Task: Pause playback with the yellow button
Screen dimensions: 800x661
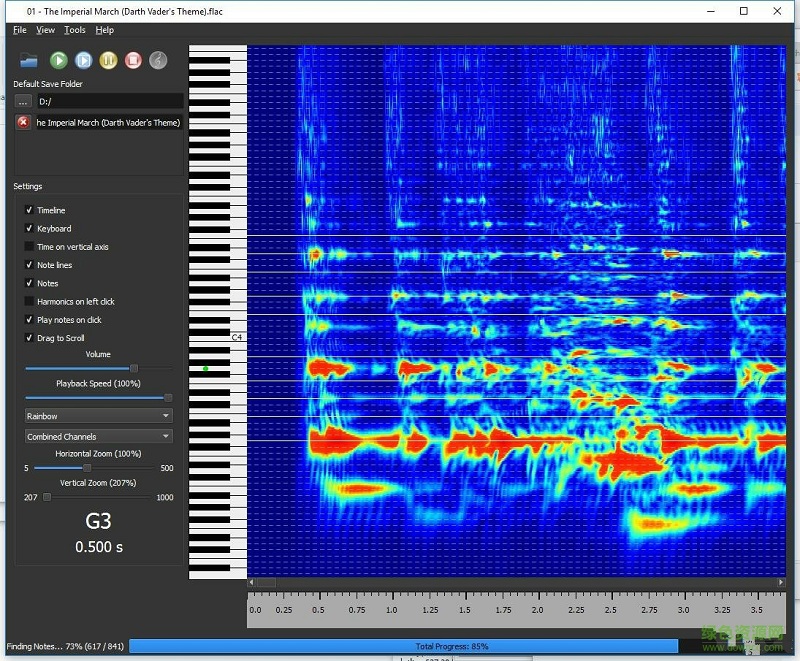Action: [x=109, y=61]
